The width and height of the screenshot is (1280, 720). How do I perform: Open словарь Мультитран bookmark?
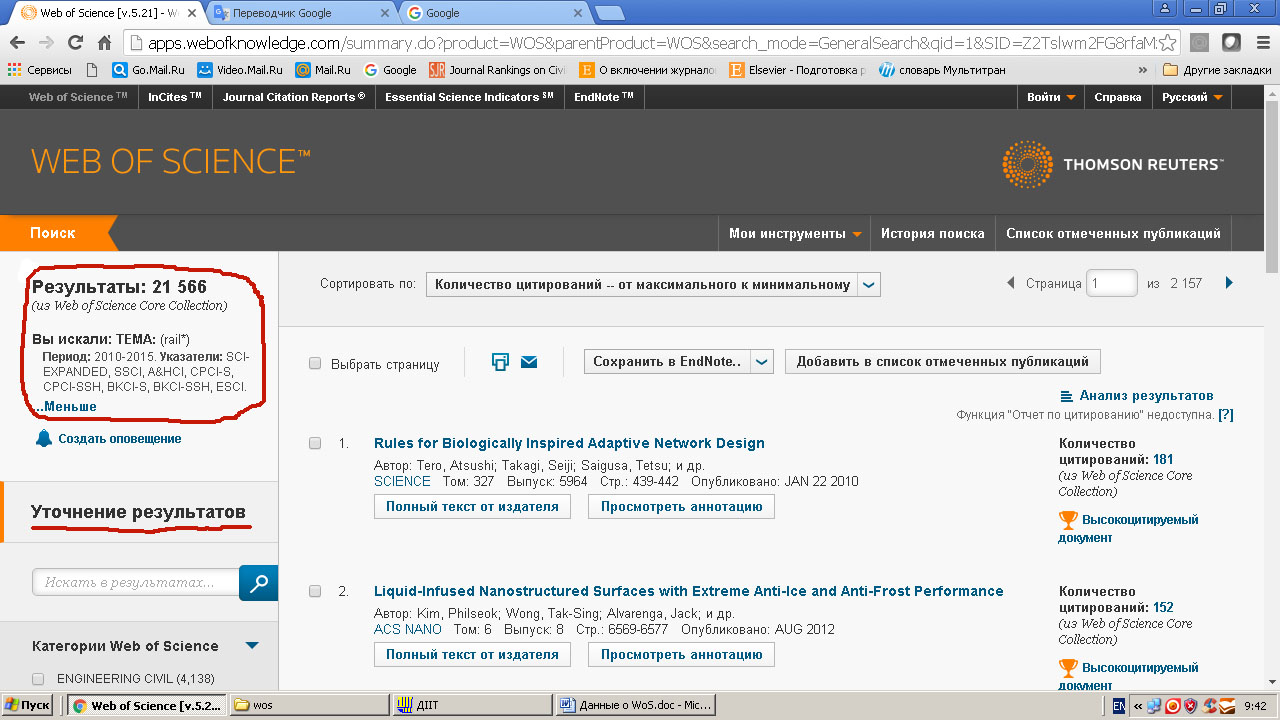(942, 70)
